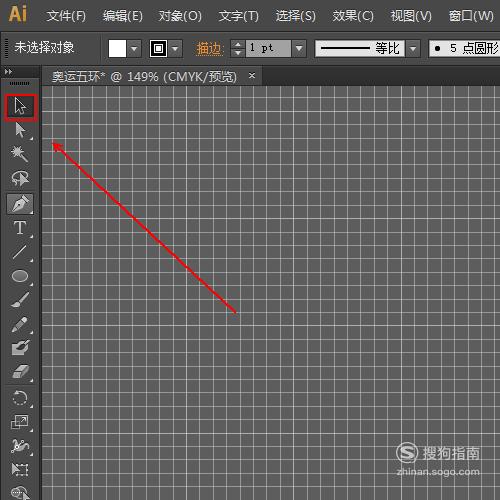
Task: Select the Scale tool
Action: point(20,422)
